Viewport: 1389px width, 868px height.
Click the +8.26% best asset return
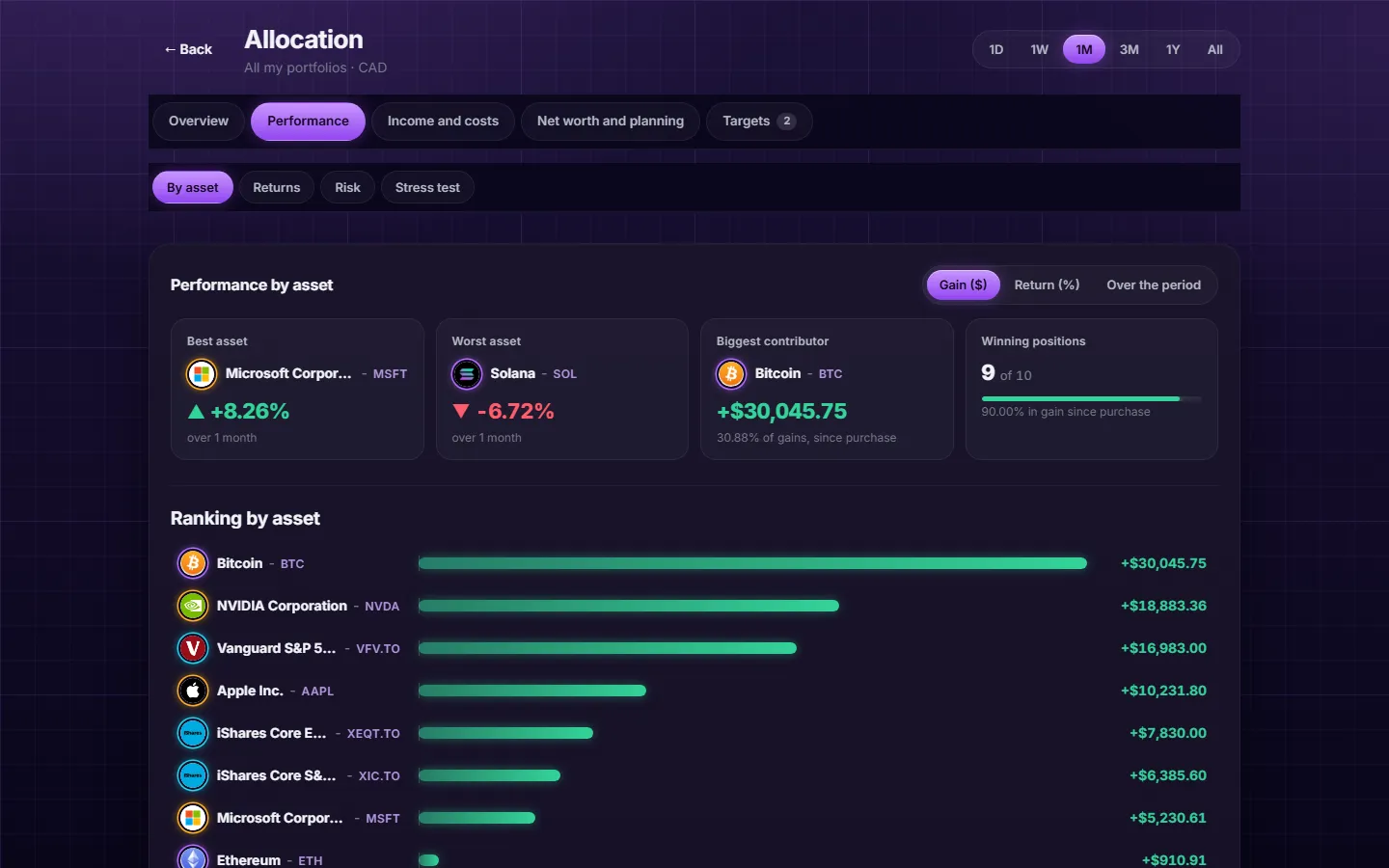coord(250,411)
